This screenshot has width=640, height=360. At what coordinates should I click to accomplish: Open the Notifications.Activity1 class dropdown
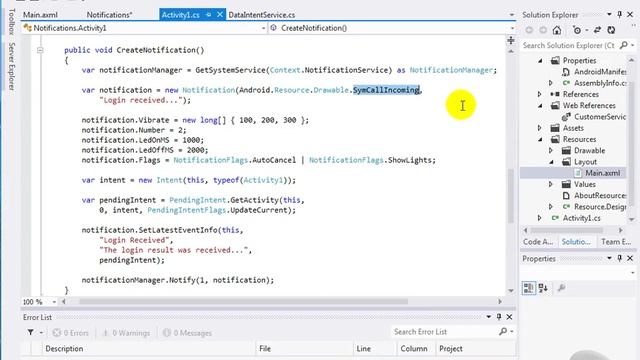pos(263,28)
